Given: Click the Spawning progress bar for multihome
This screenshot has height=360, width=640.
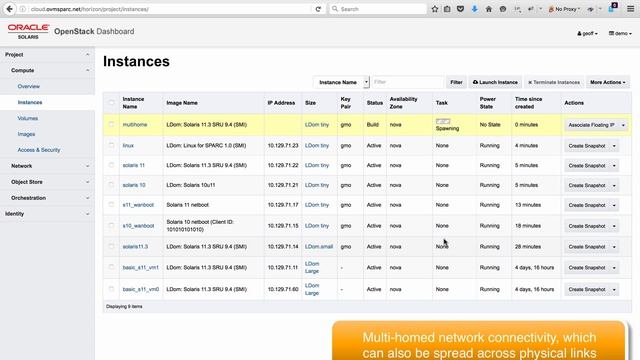Looking at the screenshot, I should click(443, 121).
